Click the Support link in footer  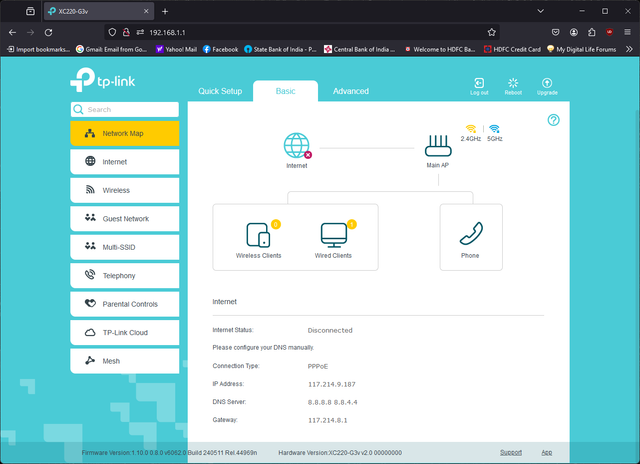pyautogui.click(x=511, y=453)
